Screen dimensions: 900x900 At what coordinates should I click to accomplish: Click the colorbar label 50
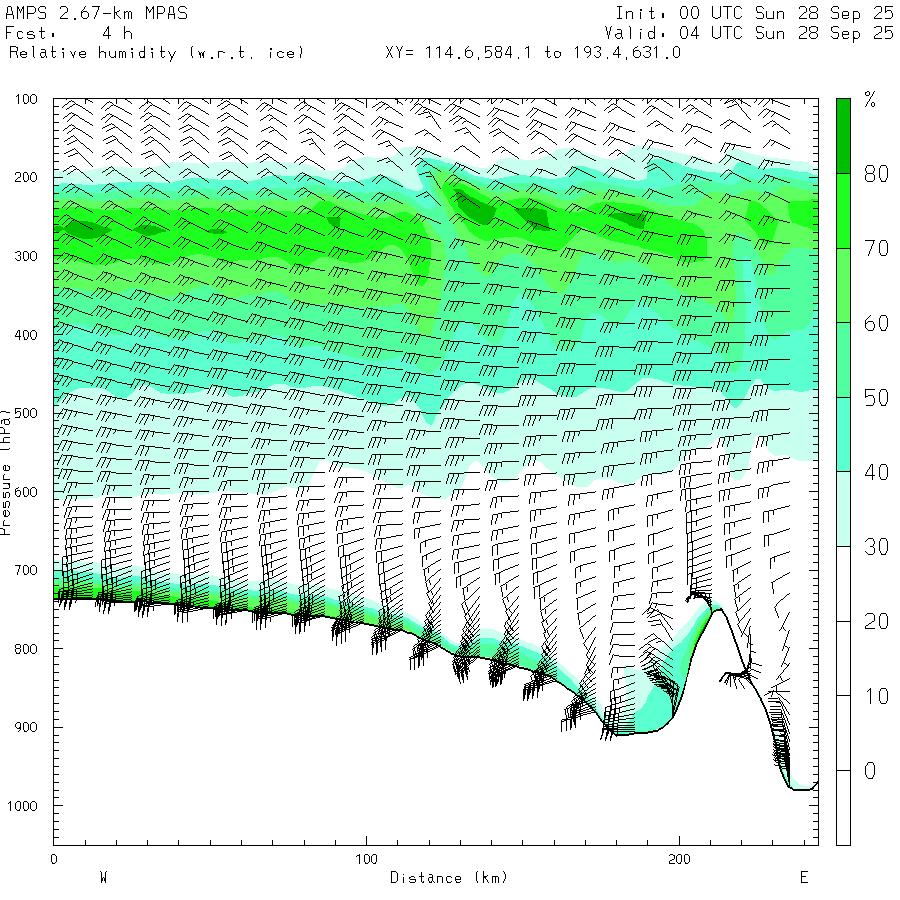click(876, 398)
